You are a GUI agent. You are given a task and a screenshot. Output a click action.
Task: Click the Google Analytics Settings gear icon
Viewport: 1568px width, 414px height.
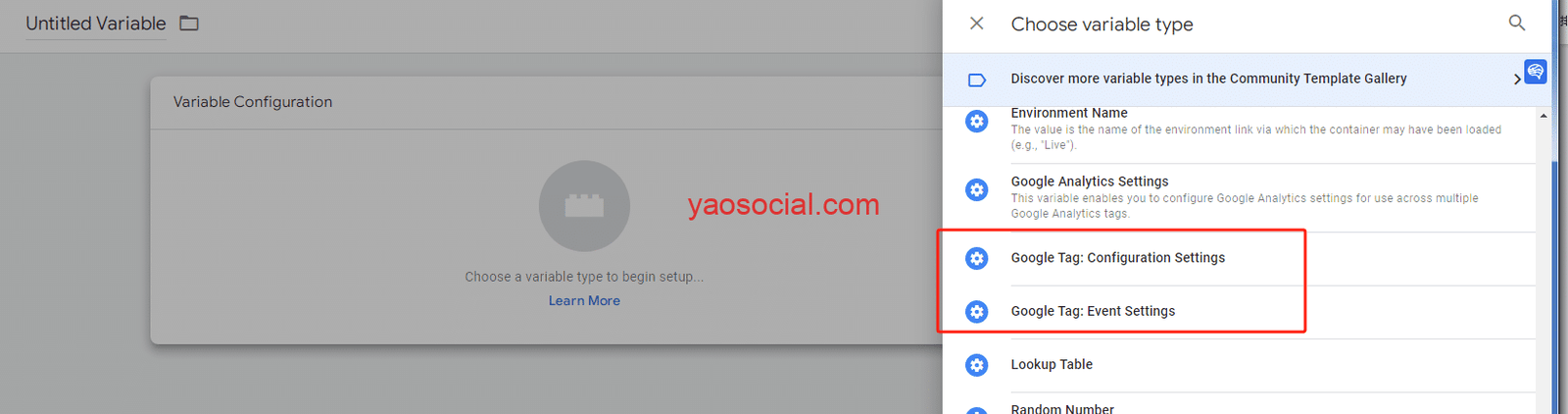click(977, 189)
